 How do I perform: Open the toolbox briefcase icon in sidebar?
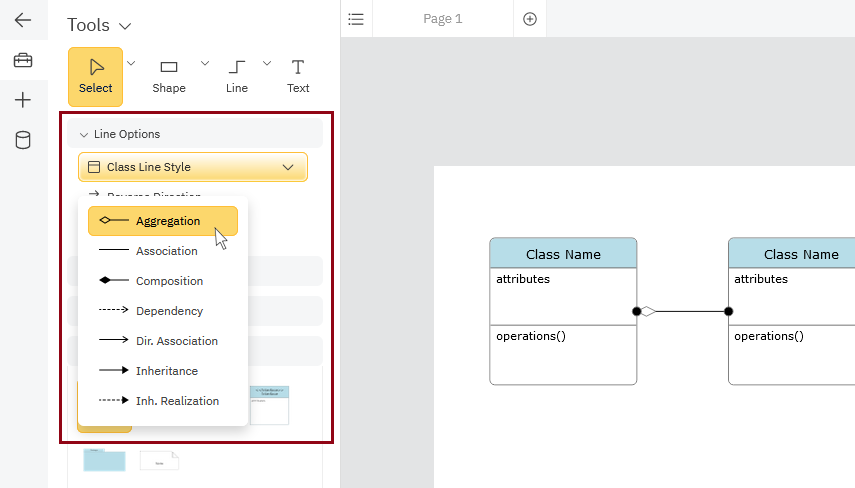[x=23, y=61]
